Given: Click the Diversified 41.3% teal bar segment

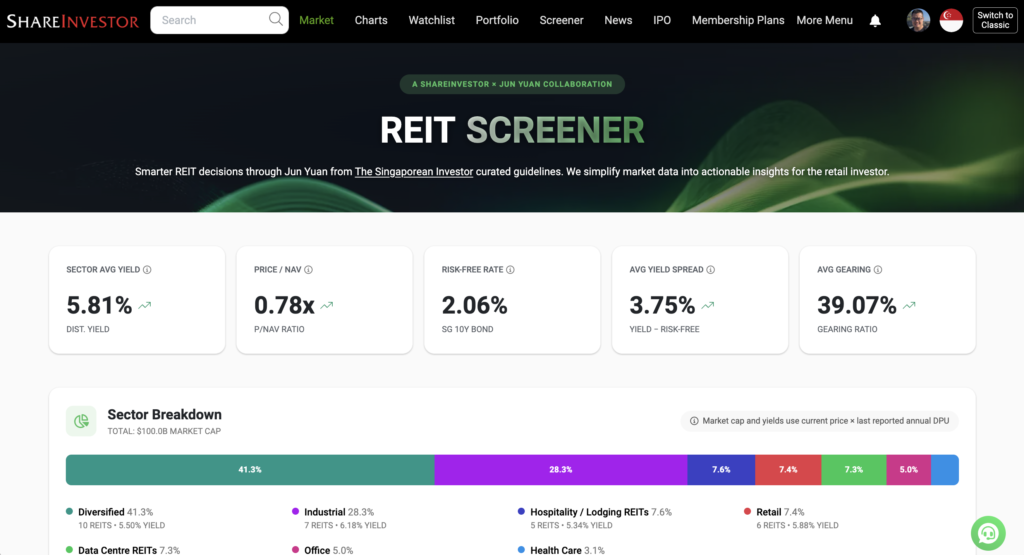Looking at the screenshot, I should (x=250, y=470).
